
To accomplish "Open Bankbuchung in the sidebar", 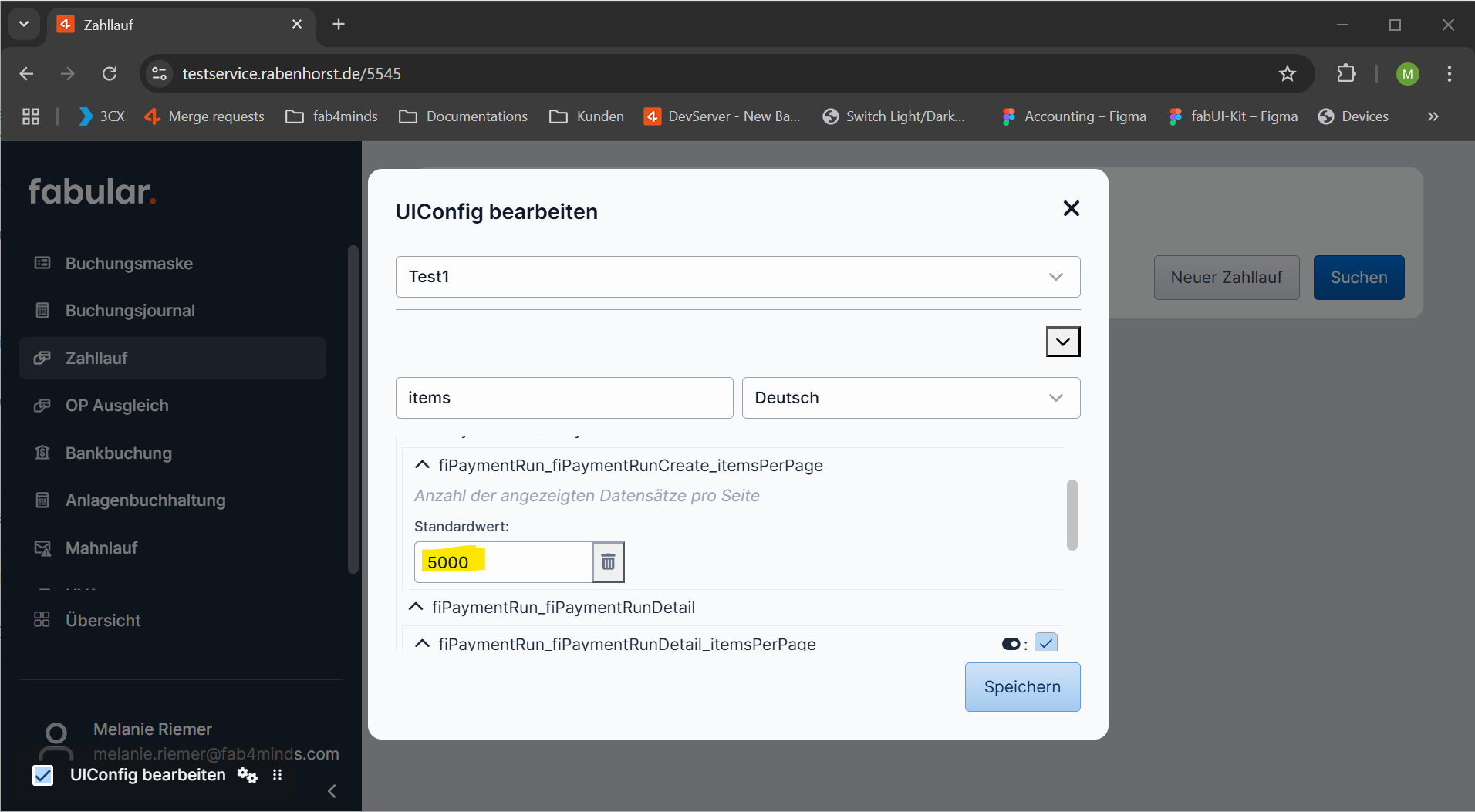I will pos(118,453).
